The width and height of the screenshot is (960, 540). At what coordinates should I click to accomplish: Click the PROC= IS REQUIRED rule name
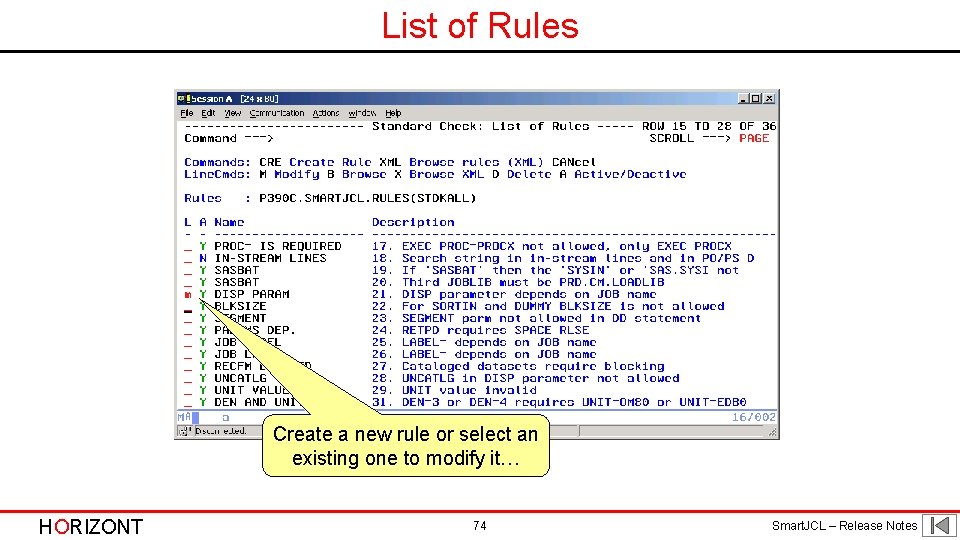coord(278,247)
